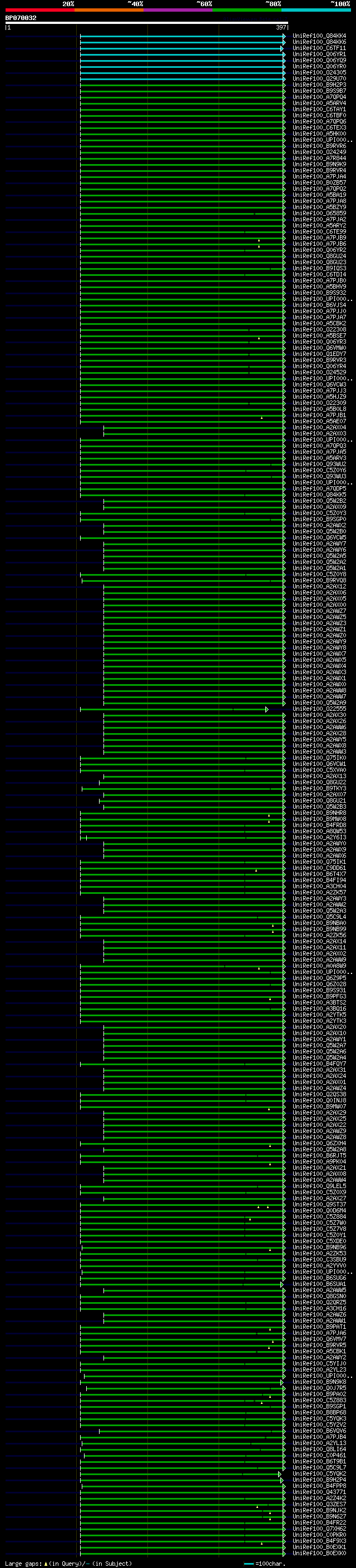Click the cyan ~100% legend color segment

click(x=316, y=10)
